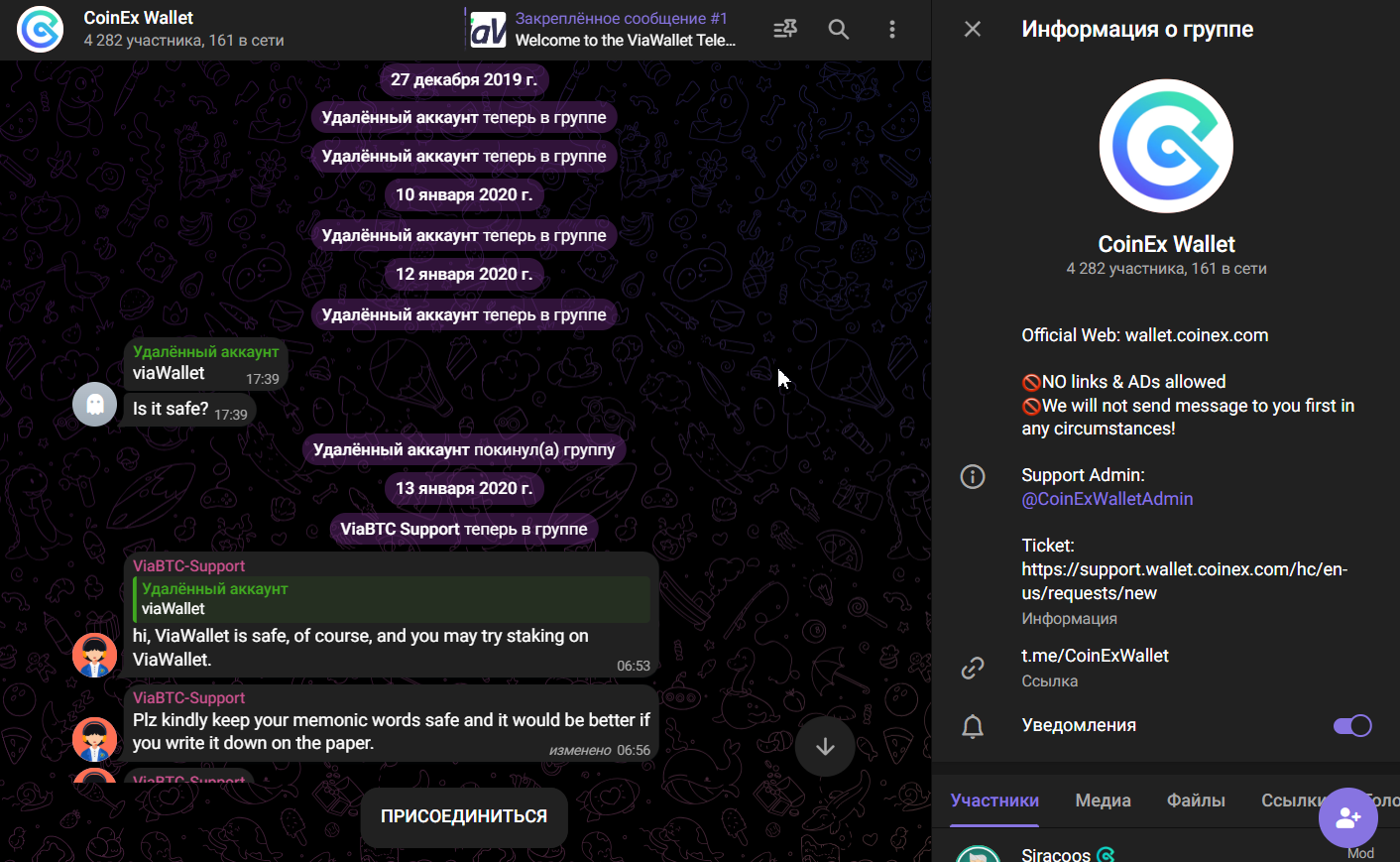Image resolution: width=1400 pixels, height=862 pixels.
Task: Click the t.me/CoinExWallet group link
Action: pos(1095,656)
